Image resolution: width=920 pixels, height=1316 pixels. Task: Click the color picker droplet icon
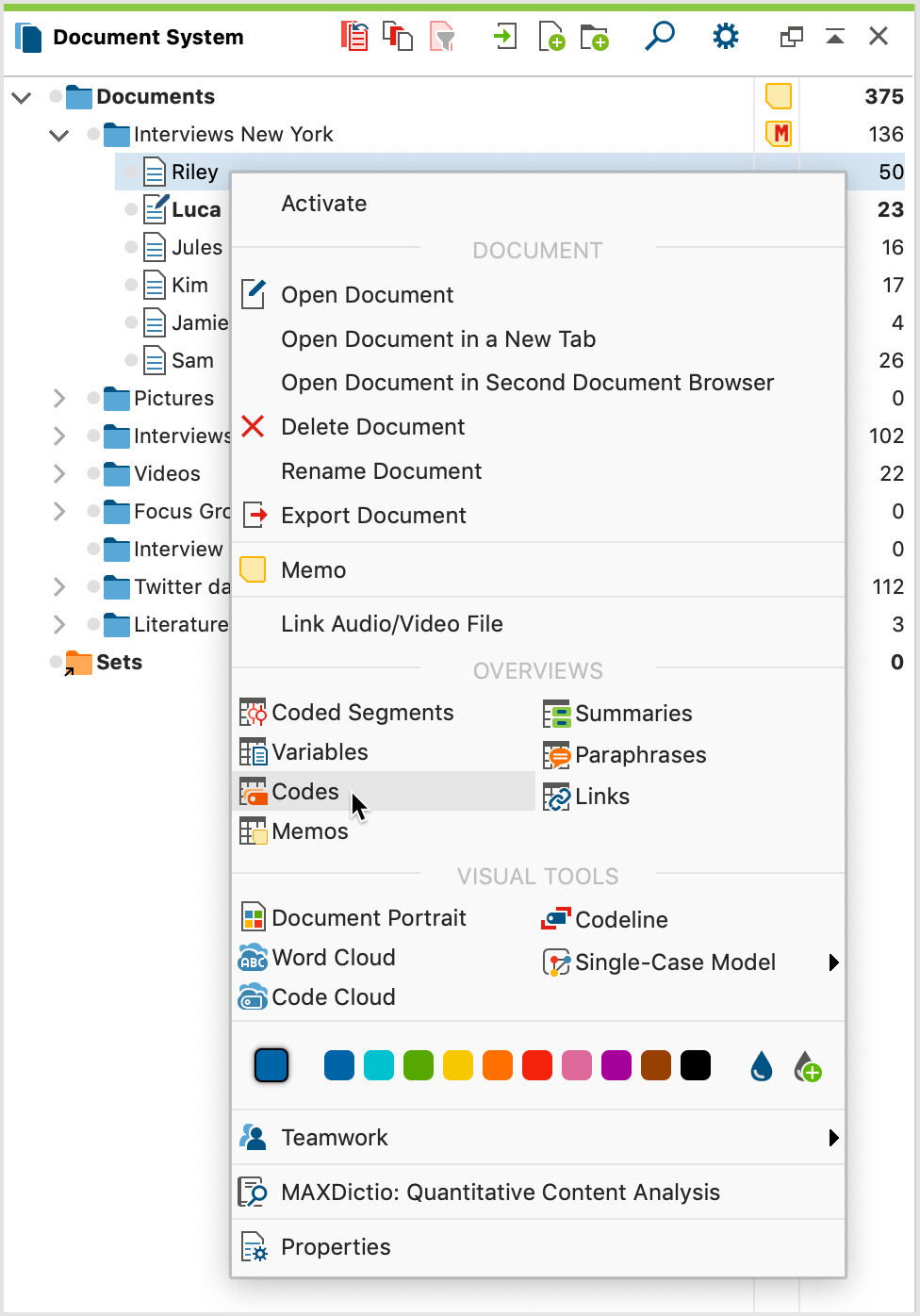click(762, 1066)
